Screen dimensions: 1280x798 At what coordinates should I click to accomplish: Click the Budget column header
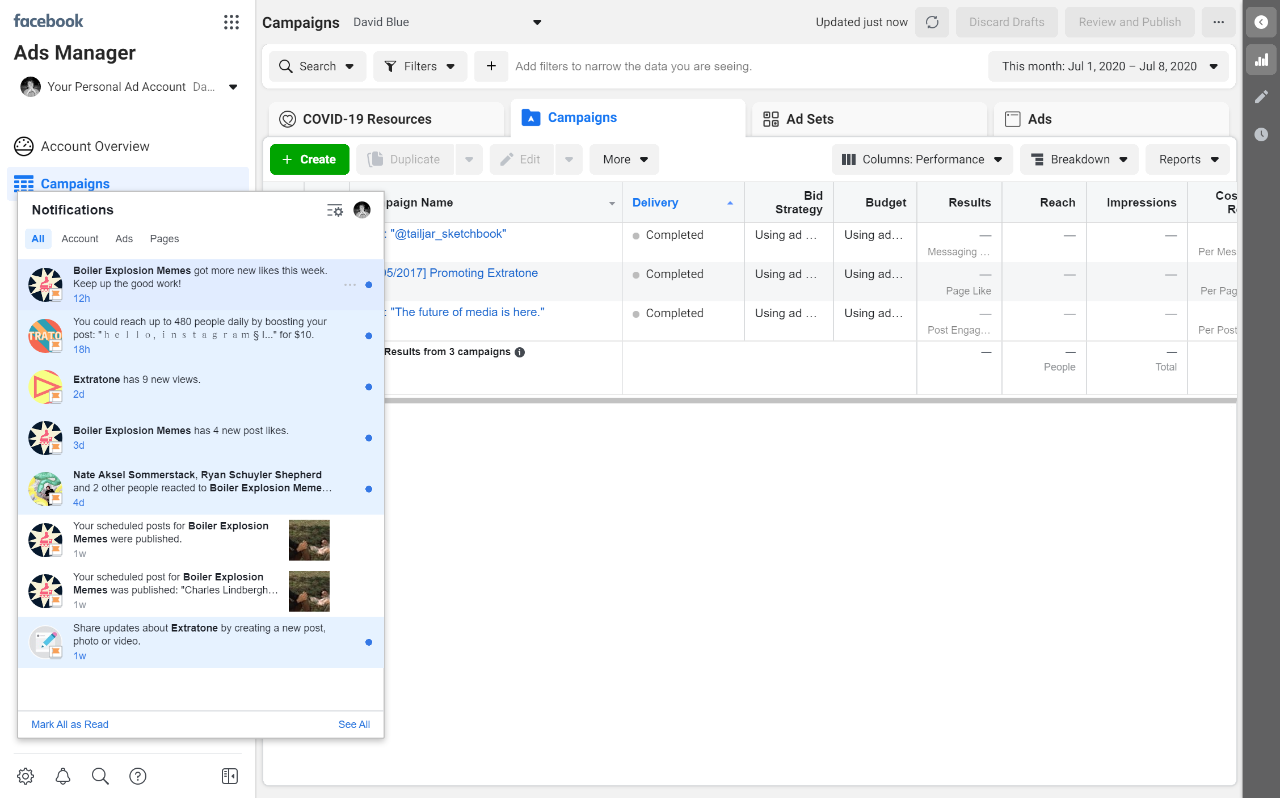point(875,202)
